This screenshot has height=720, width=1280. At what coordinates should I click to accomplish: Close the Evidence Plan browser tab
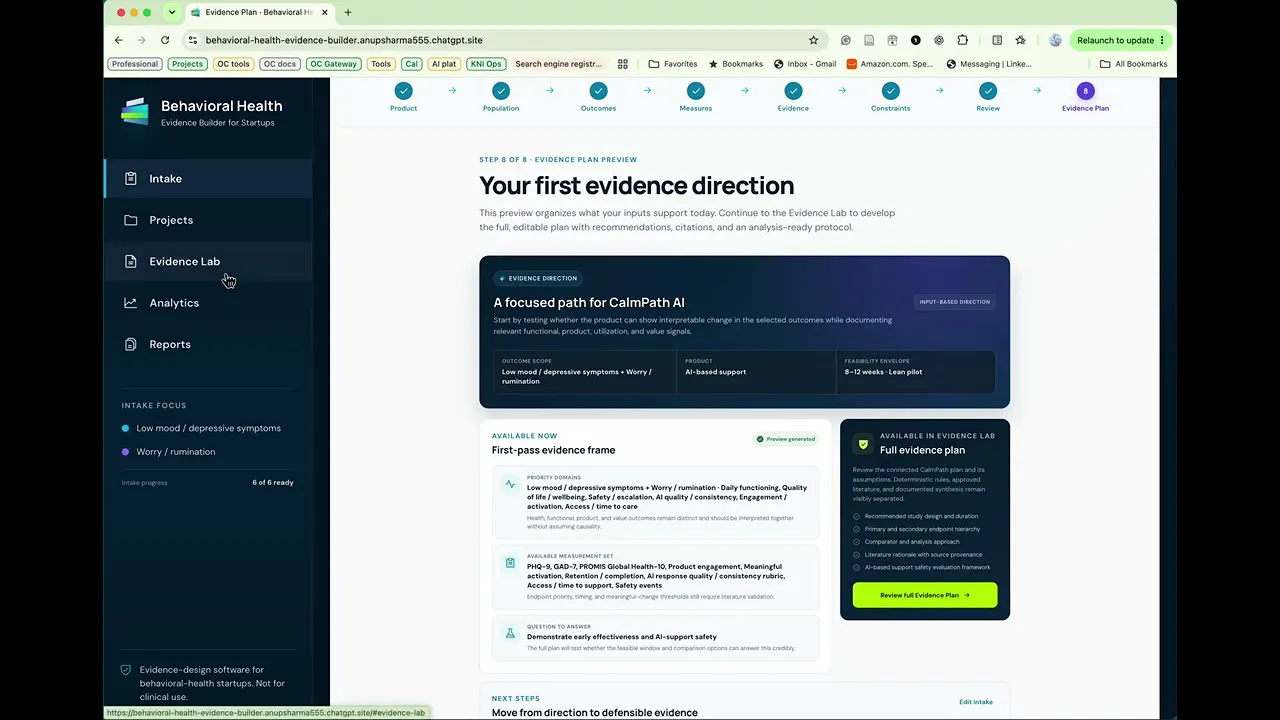click(324, 12)
